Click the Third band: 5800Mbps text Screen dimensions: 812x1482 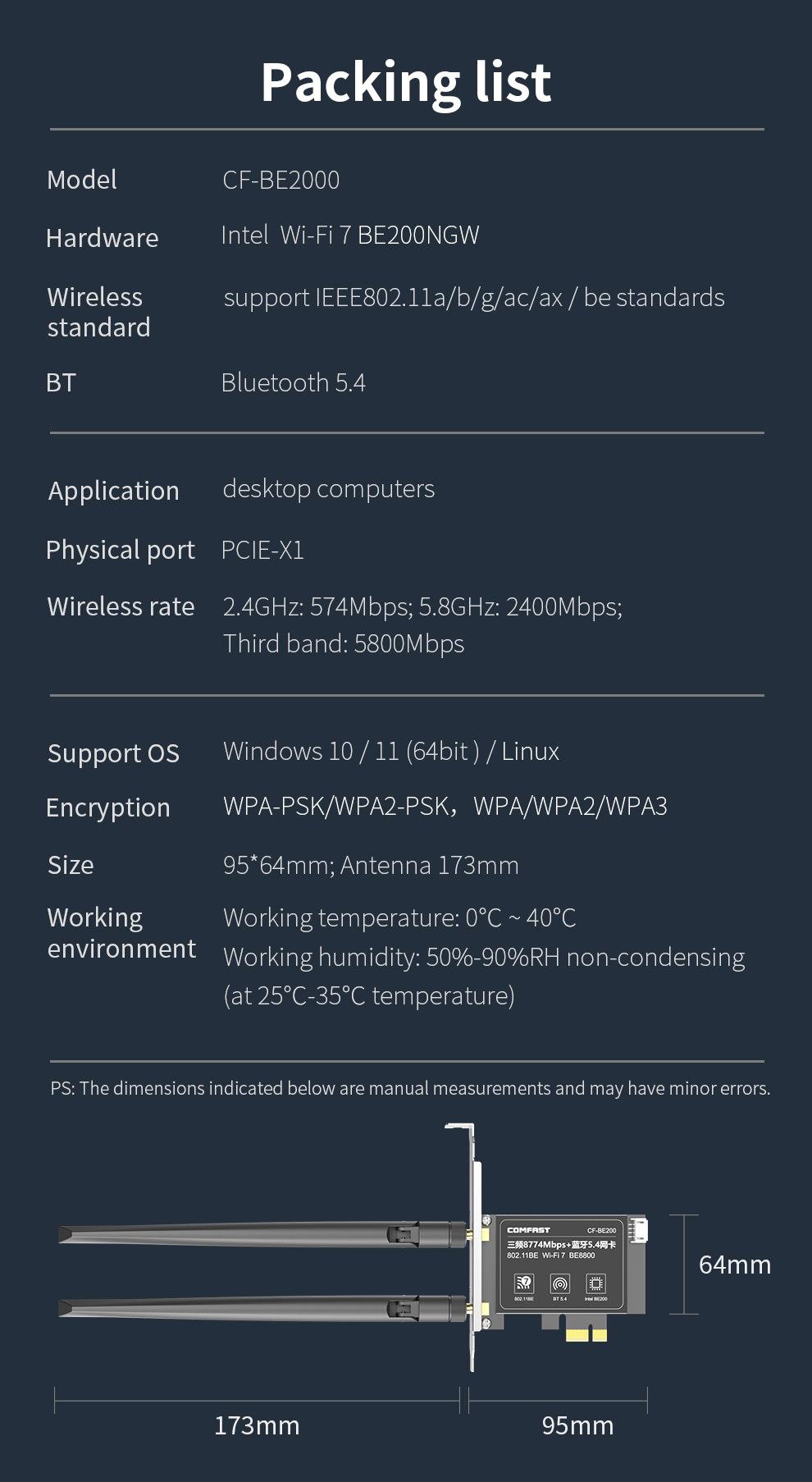[x=344, y=643]
